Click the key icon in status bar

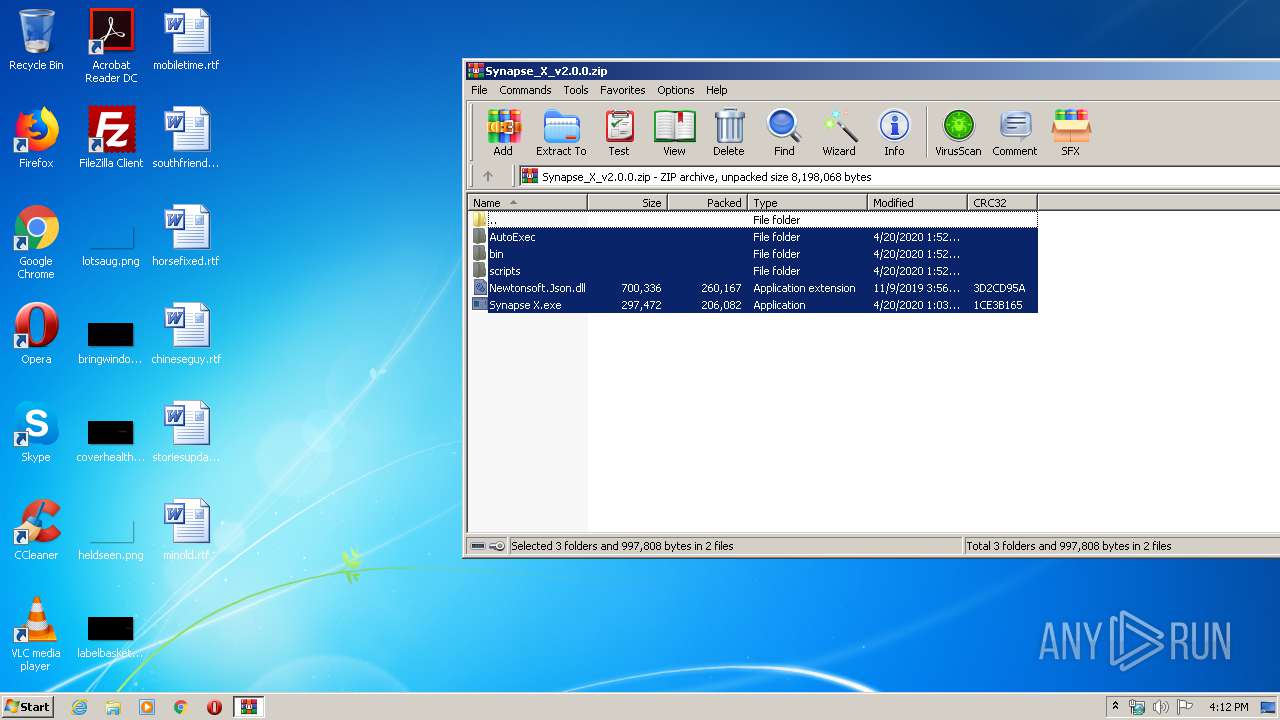click(497, 546)
